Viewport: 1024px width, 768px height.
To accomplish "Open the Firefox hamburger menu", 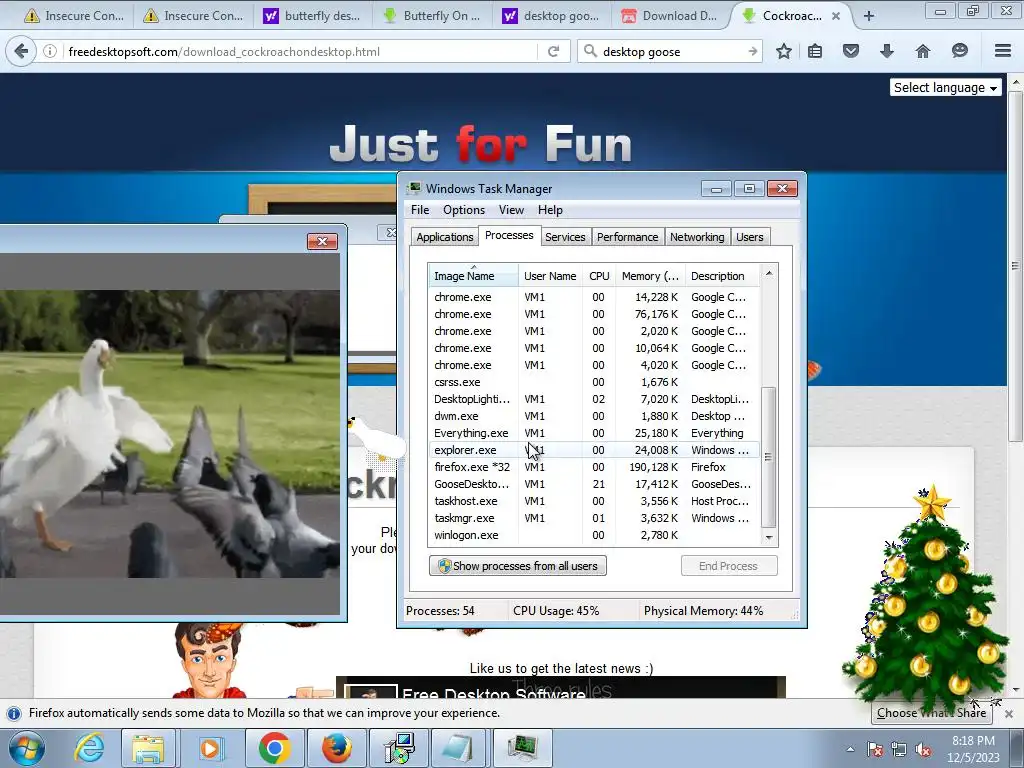I will coord(1003,51).
